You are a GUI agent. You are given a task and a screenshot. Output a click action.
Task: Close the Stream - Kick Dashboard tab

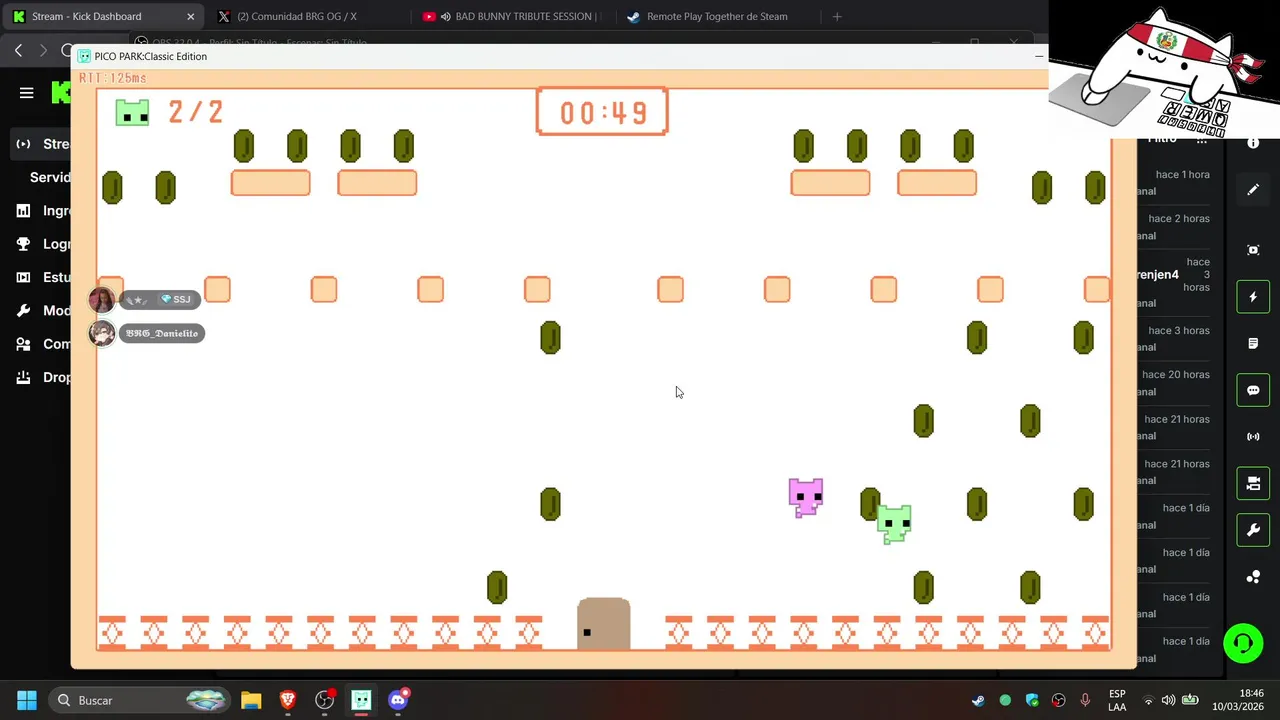pyautogui.click(x=190, y=16)
